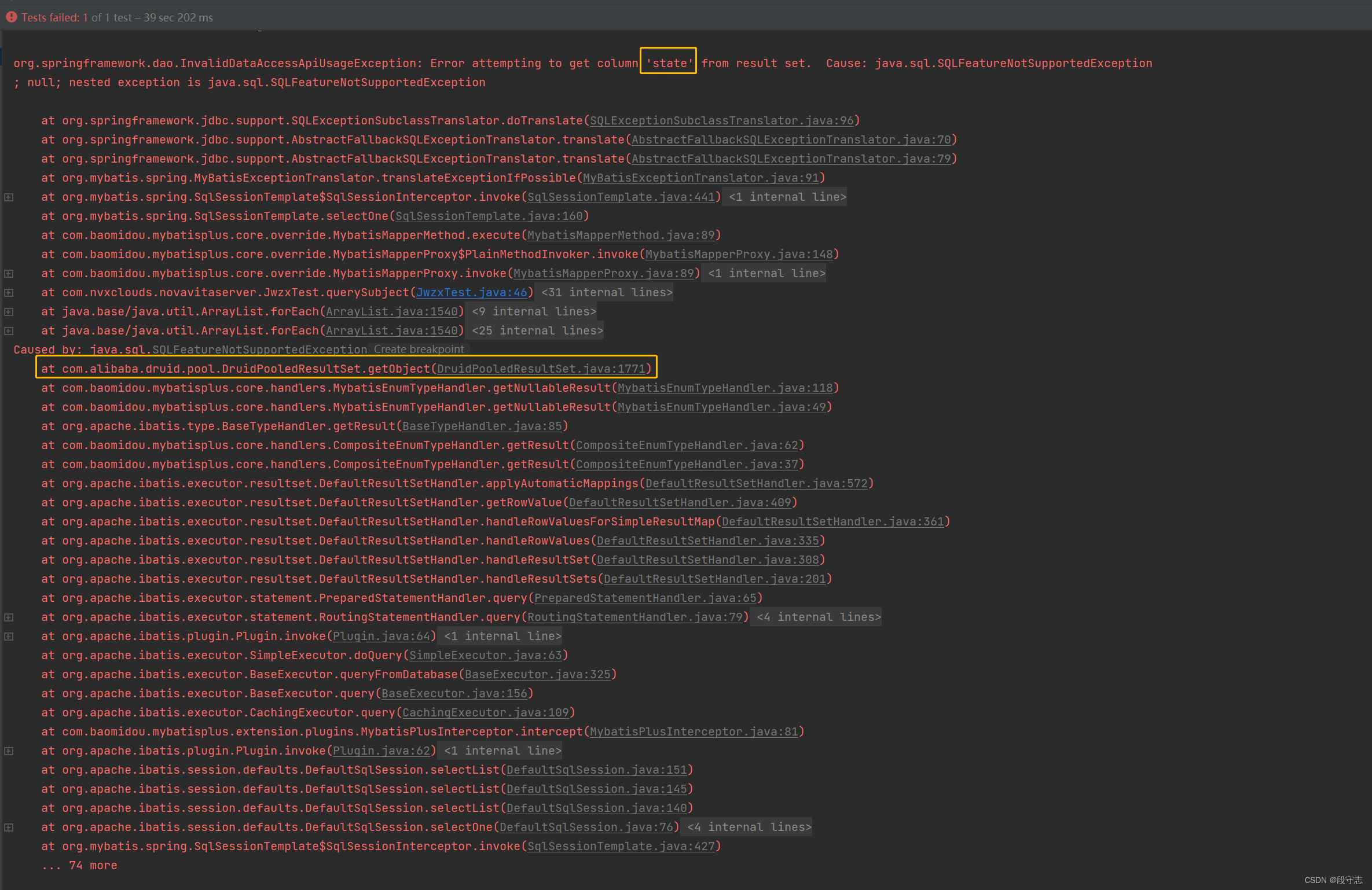Expand the first ArrayList.forEach internal lines
The width and height of the screenshot is (1372, 890).
9,311
